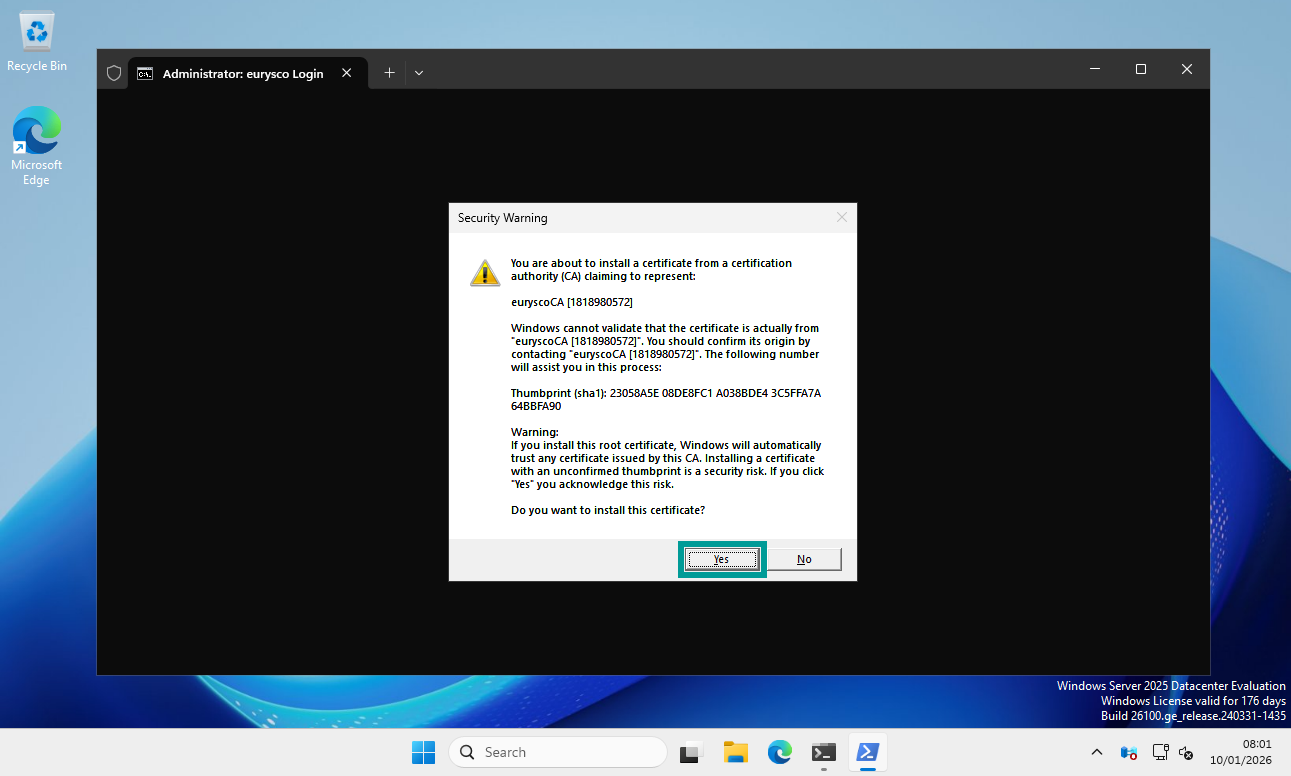The height and width of the screenshot is (776, 1291).
Task: Switch to the PowerShell taskbar icon
Action: tap(867, 752)
